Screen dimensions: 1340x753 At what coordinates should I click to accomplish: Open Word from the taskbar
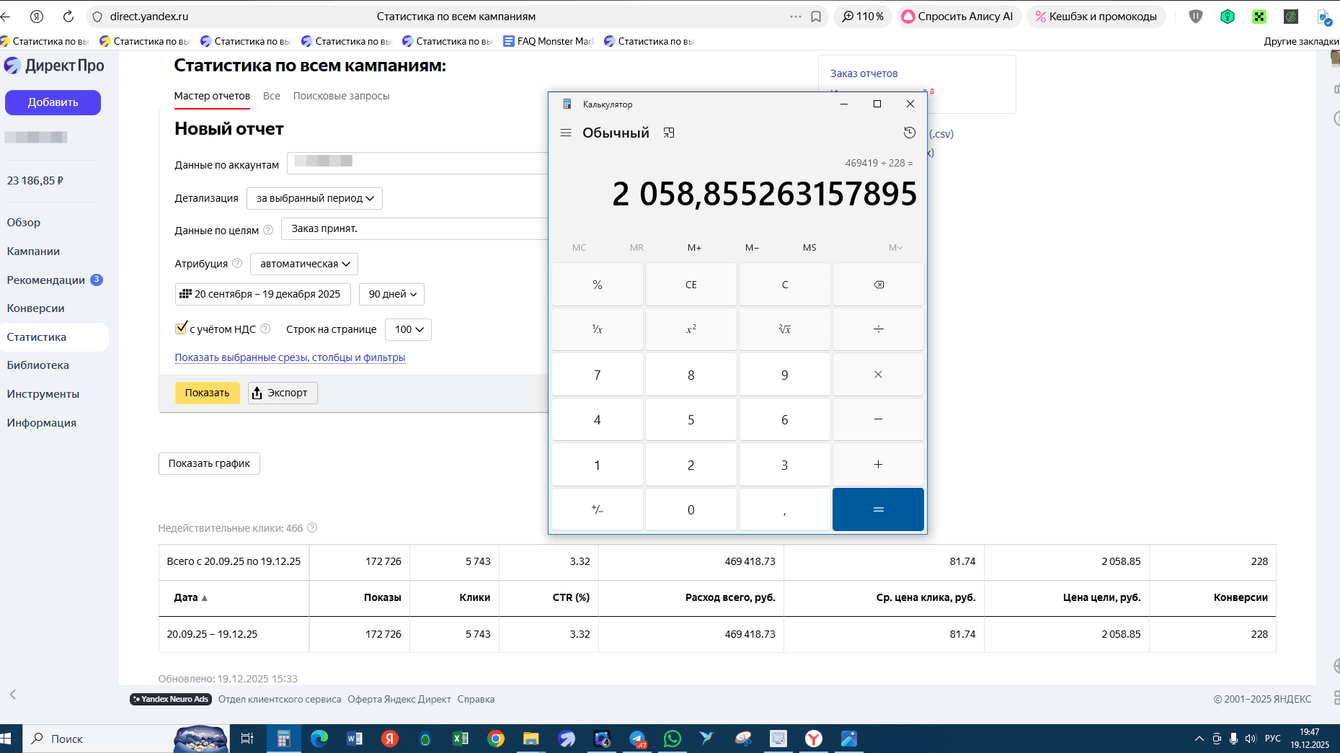click(354, 739)
